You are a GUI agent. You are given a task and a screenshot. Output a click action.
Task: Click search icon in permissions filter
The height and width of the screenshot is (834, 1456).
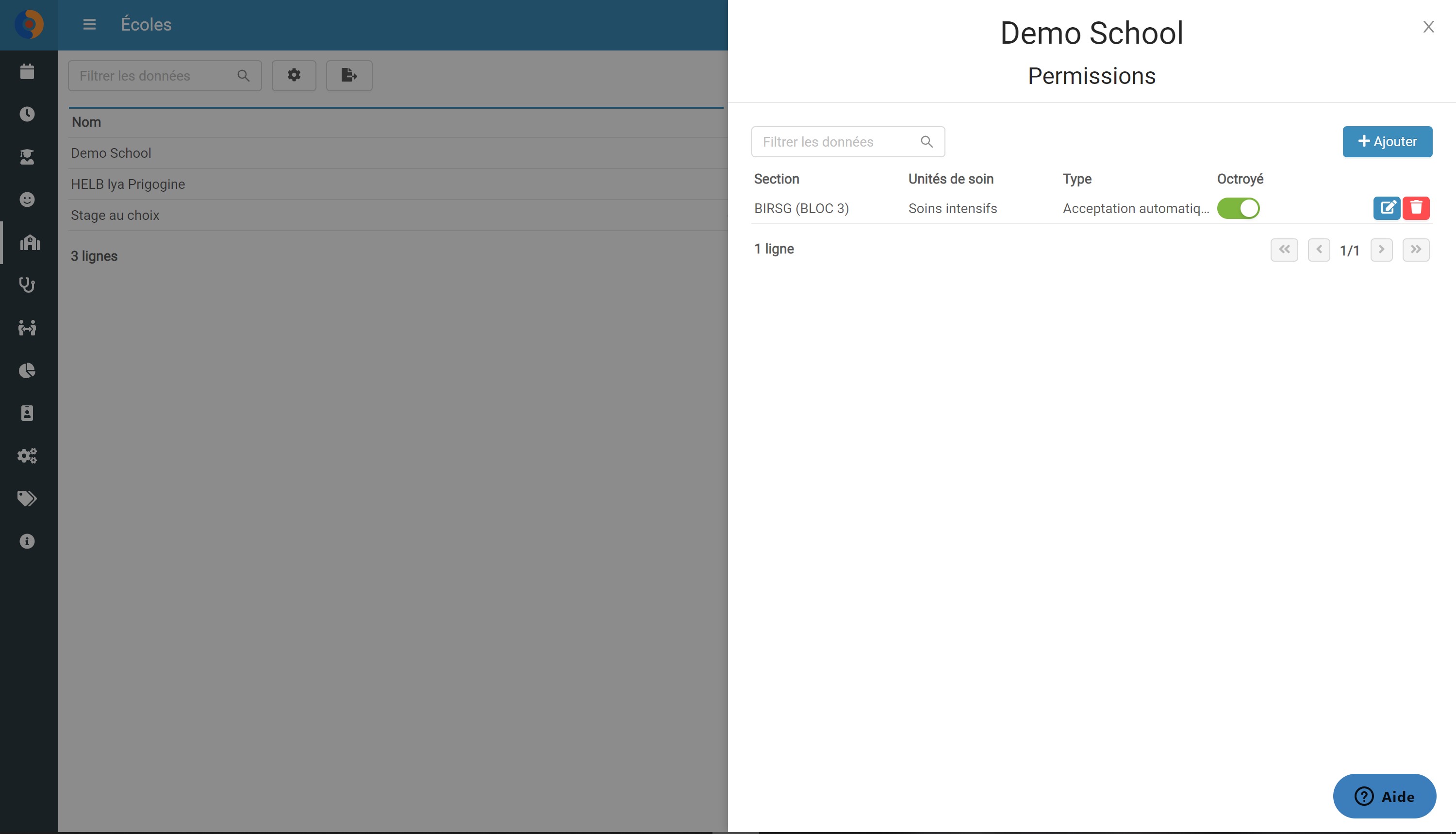[927, 141]
